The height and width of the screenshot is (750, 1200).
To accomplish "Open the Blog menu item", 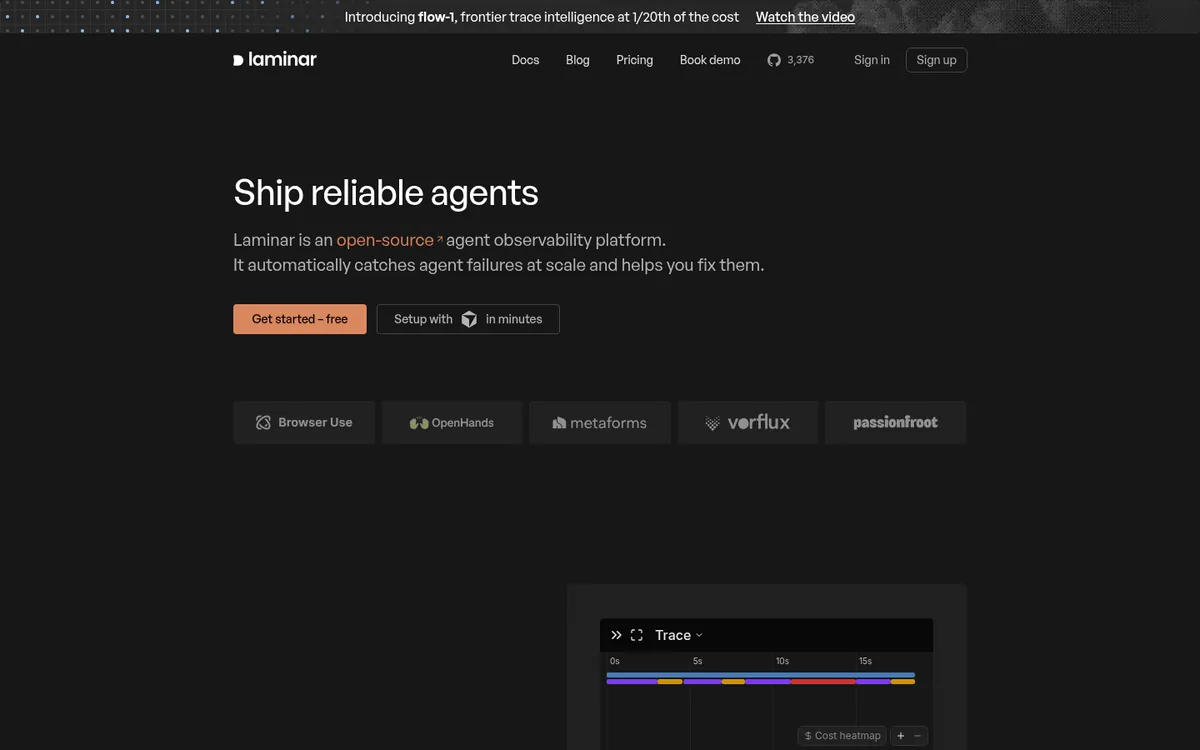I will (578, 60).
